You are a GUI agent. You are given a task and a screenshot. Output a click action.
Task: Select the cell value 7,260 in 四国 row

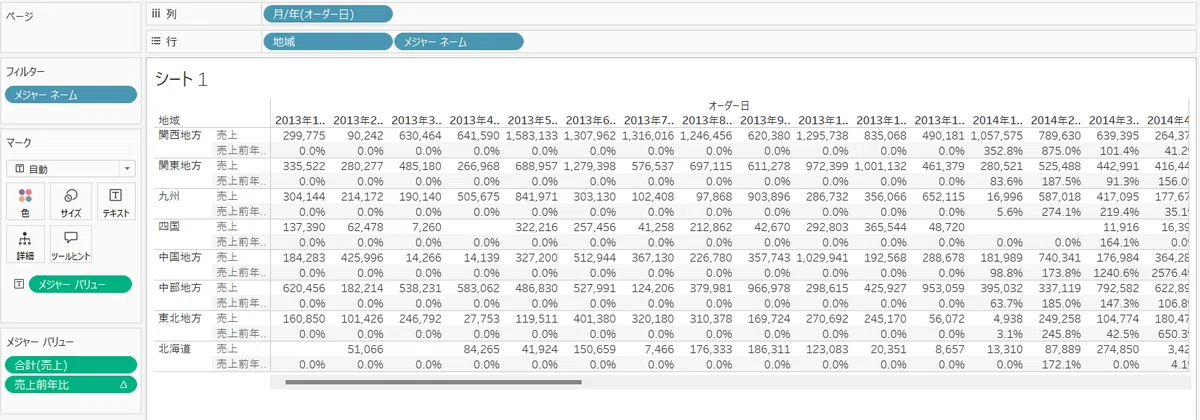[x=426, y=226]
